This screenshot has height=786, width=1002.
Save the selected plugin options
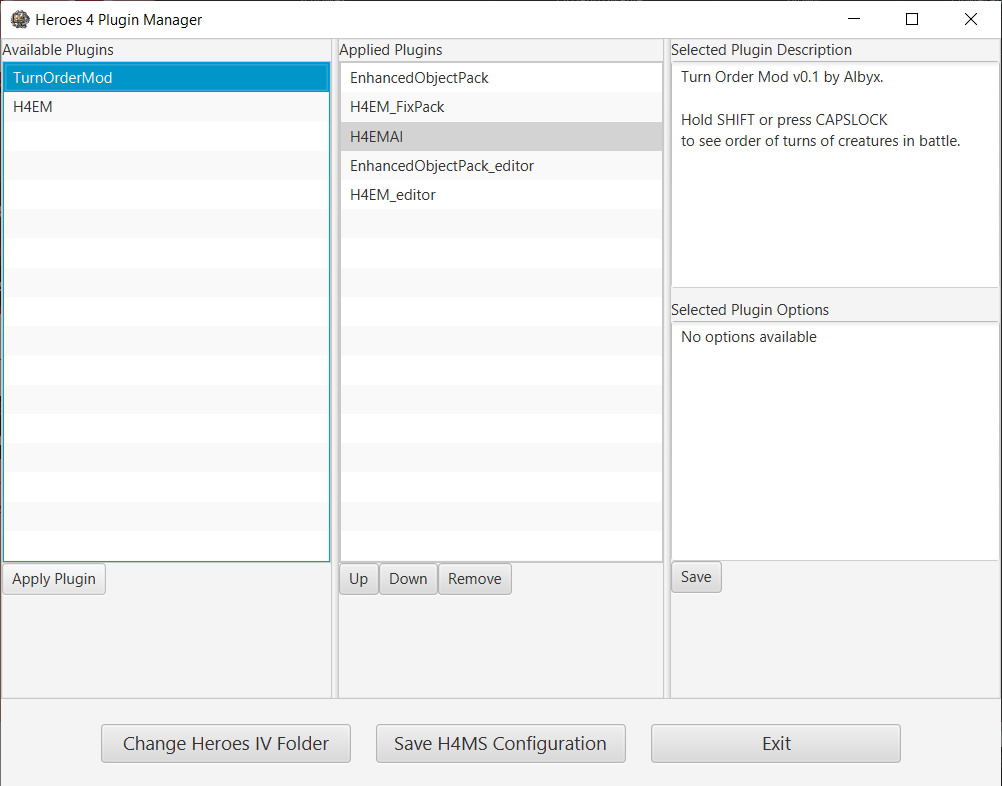point(697,577)
